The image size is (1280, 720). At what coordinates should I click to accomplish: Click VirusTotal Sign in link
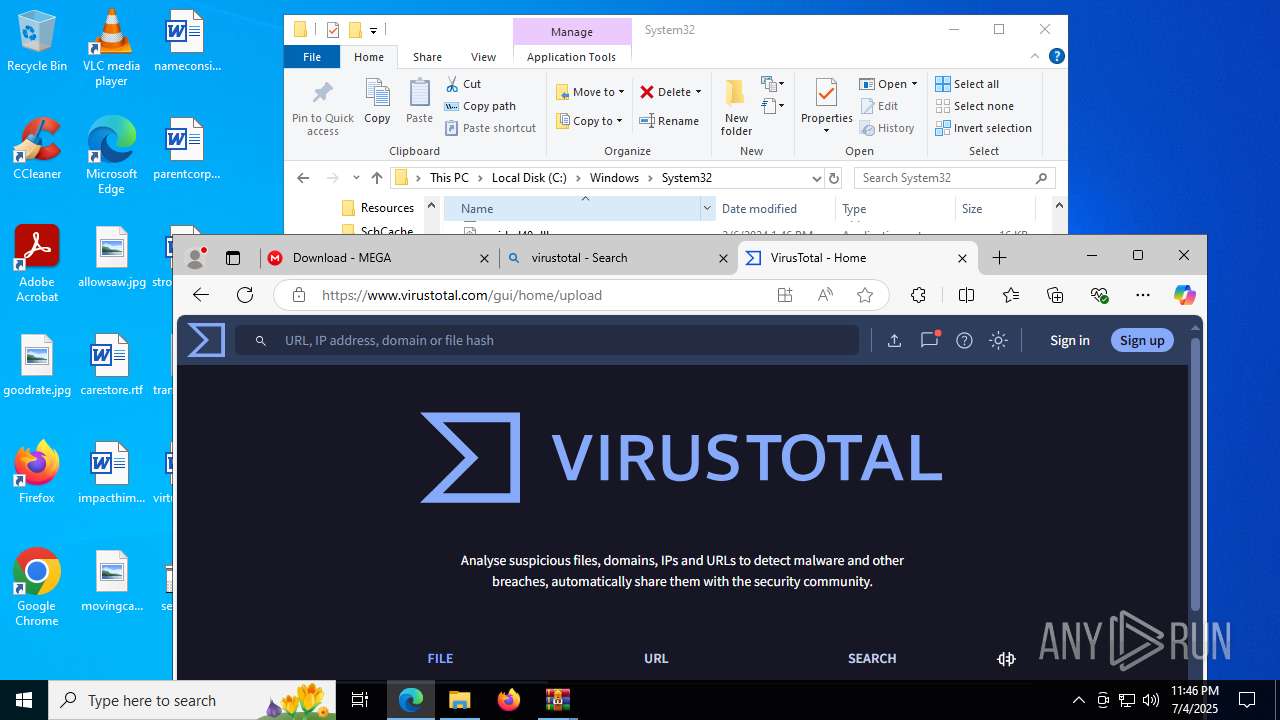pyautogui.click(x=1070, y=340)
